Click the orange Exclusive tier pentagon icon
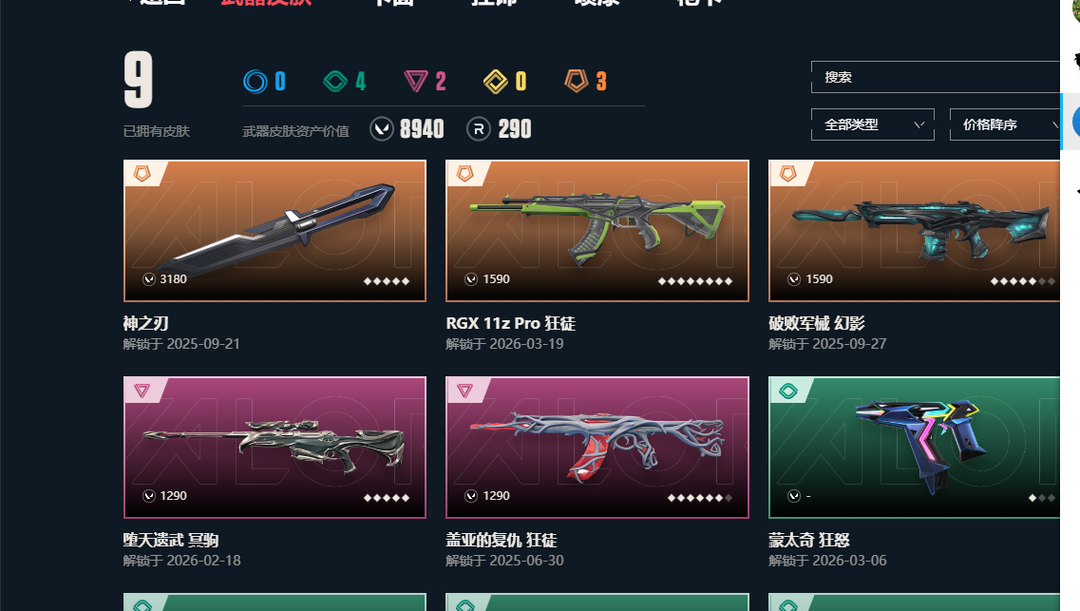1080x611 pixels. pos(577,81)
